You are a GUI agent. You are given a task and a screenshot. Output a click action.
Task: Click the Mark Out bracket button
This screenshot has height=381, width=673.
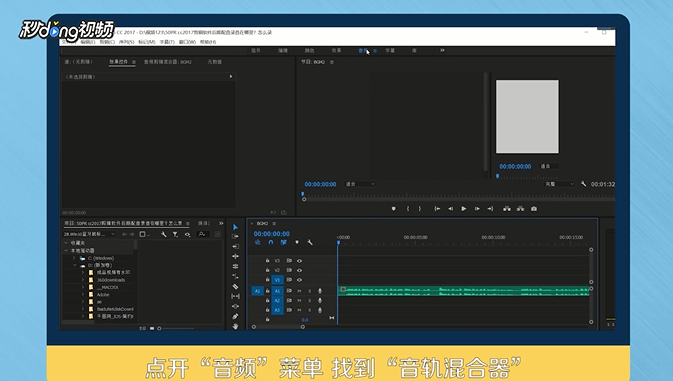coord(420,209)
